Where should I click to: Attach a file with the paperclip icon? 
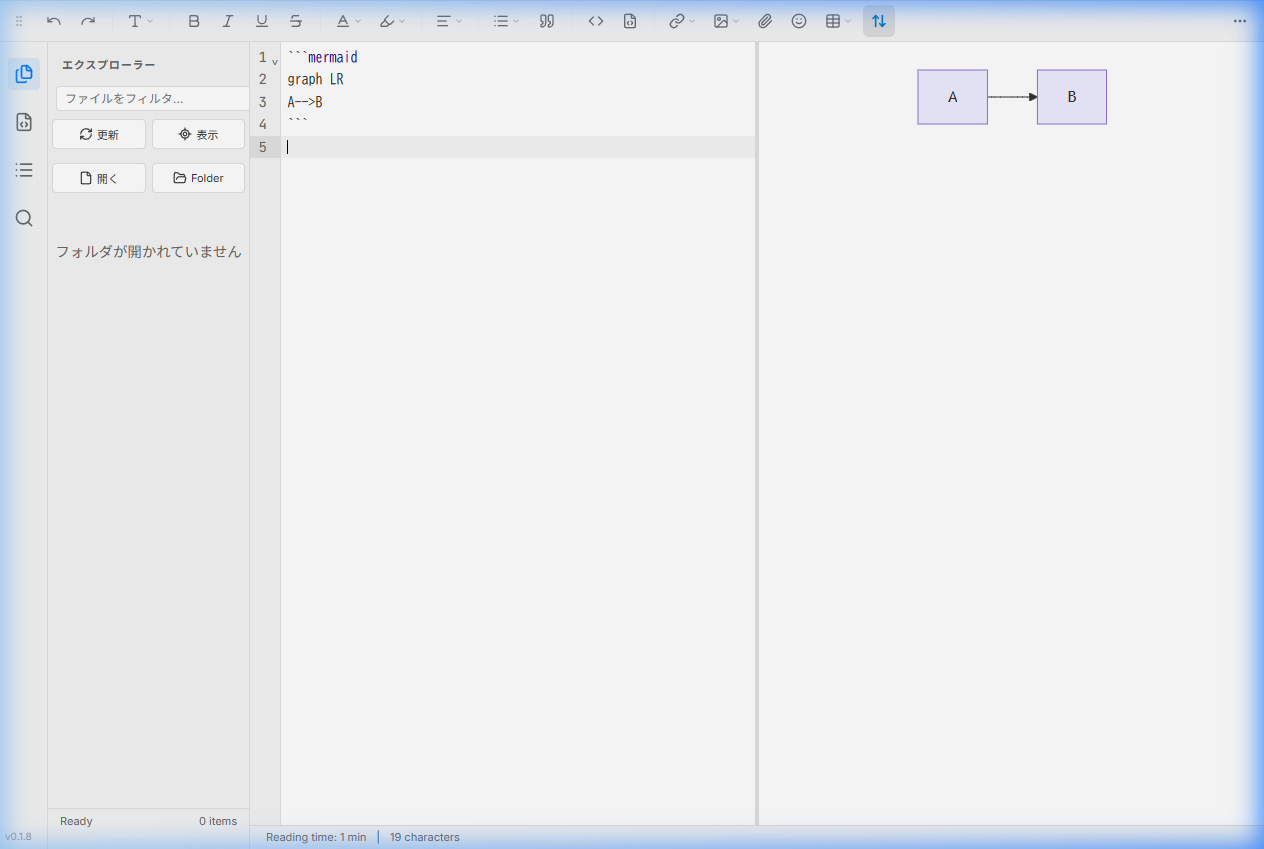[x=765, y=21]
